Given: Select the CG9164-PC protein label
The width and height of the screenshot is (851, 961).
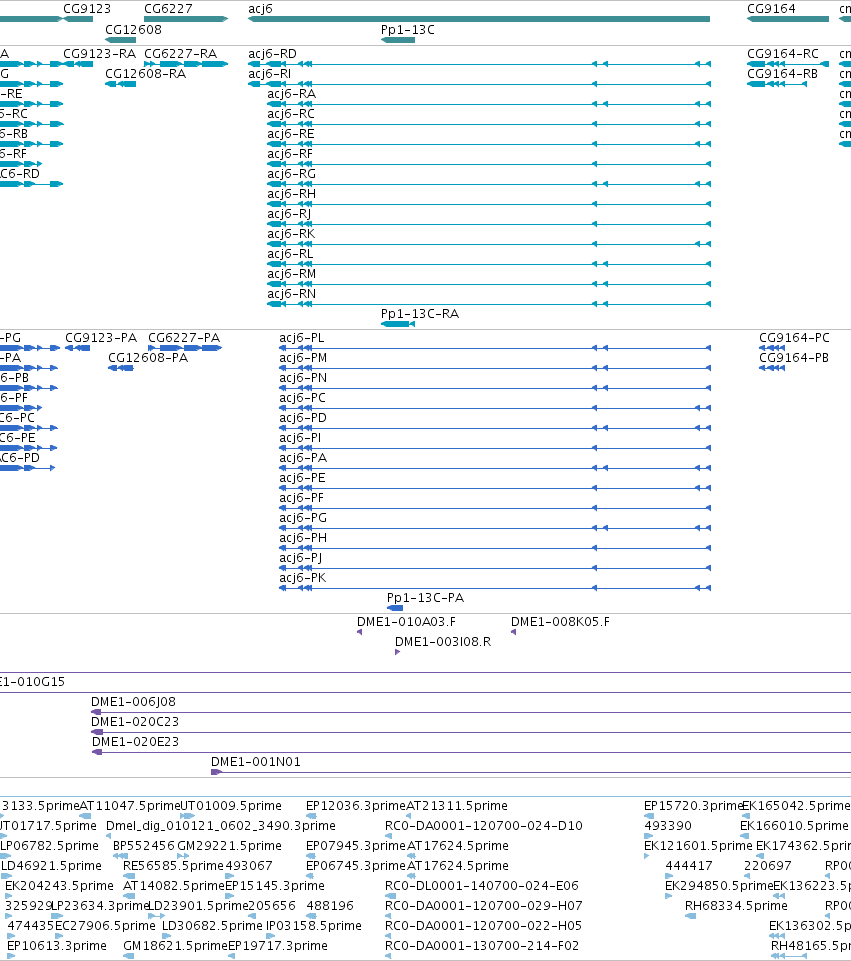Looking at the screenshot, I should click(x=794, y=338).
